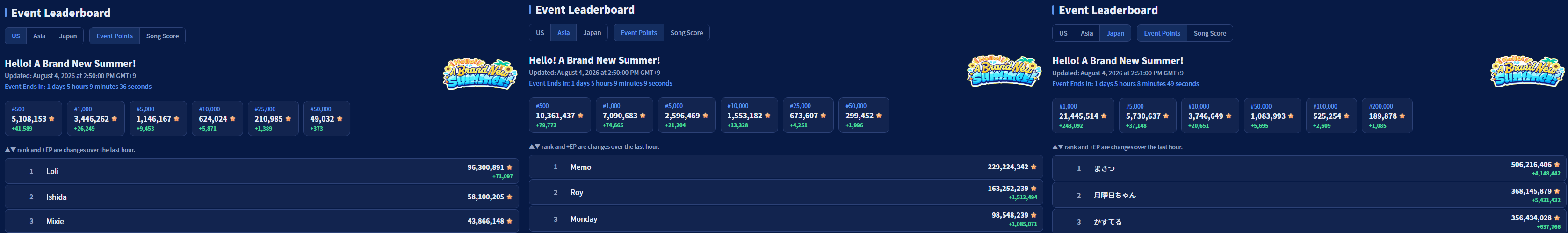Click the star on US #500 cutoff card
1568x233 pixels.
tap(52, 119)
